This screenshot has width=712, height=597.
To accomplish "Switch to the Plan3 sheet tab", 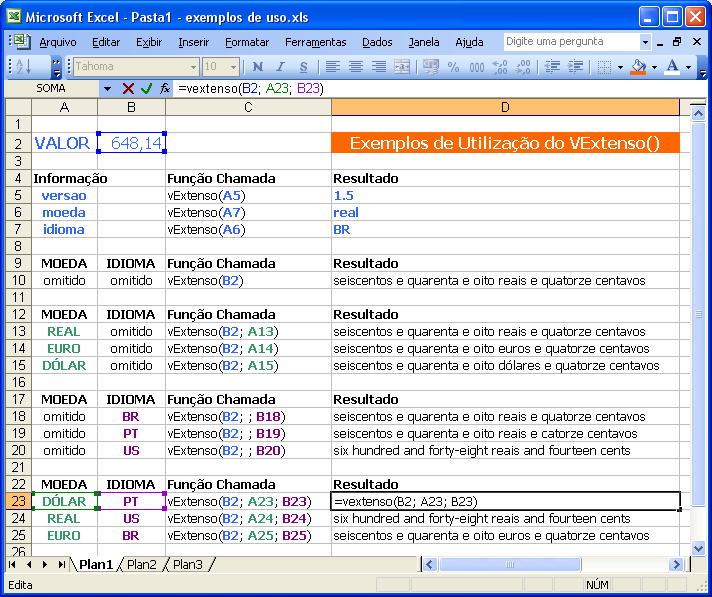I will [x=188, y=564].
